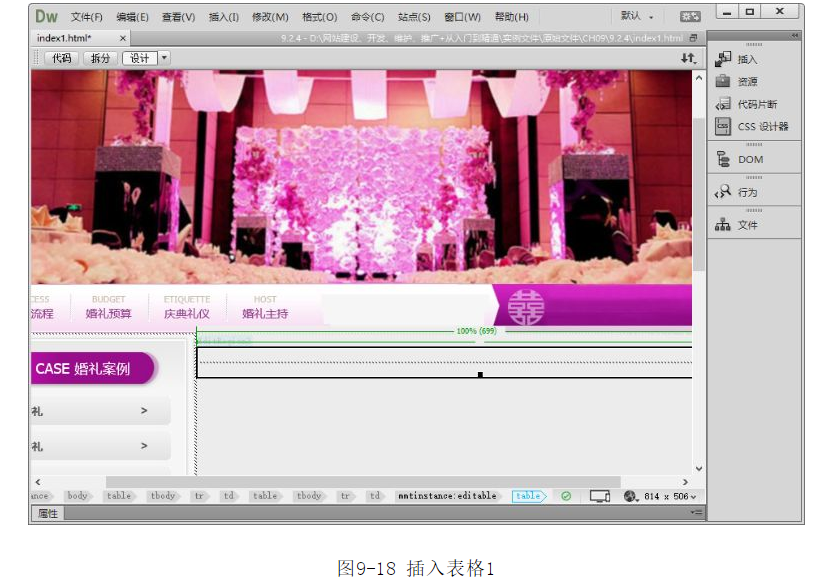Click the 婚礼预算 navigation link

pyautogui.click(x=108, y=313)
